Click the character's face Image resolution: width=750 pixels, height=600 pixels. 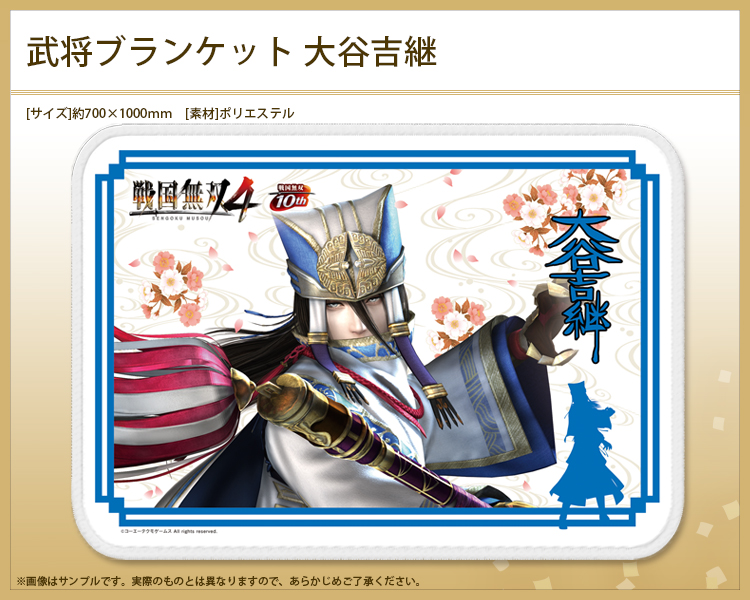tap(358, 319)
